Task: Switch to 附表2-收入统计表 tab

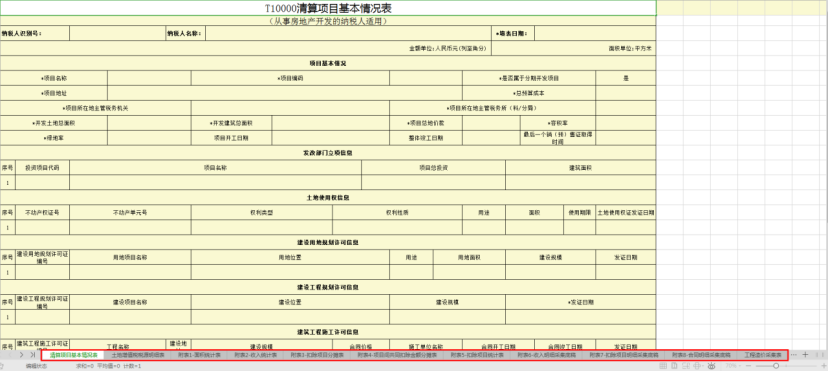Action: coord(255,355)
